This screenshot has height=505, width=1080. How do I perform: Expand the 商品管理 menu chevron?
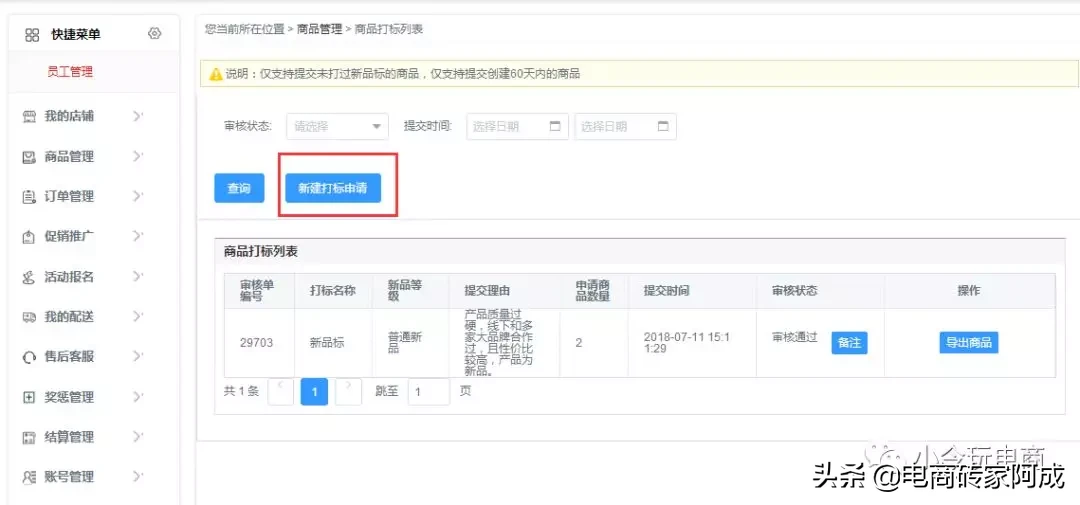coord(138,156)
